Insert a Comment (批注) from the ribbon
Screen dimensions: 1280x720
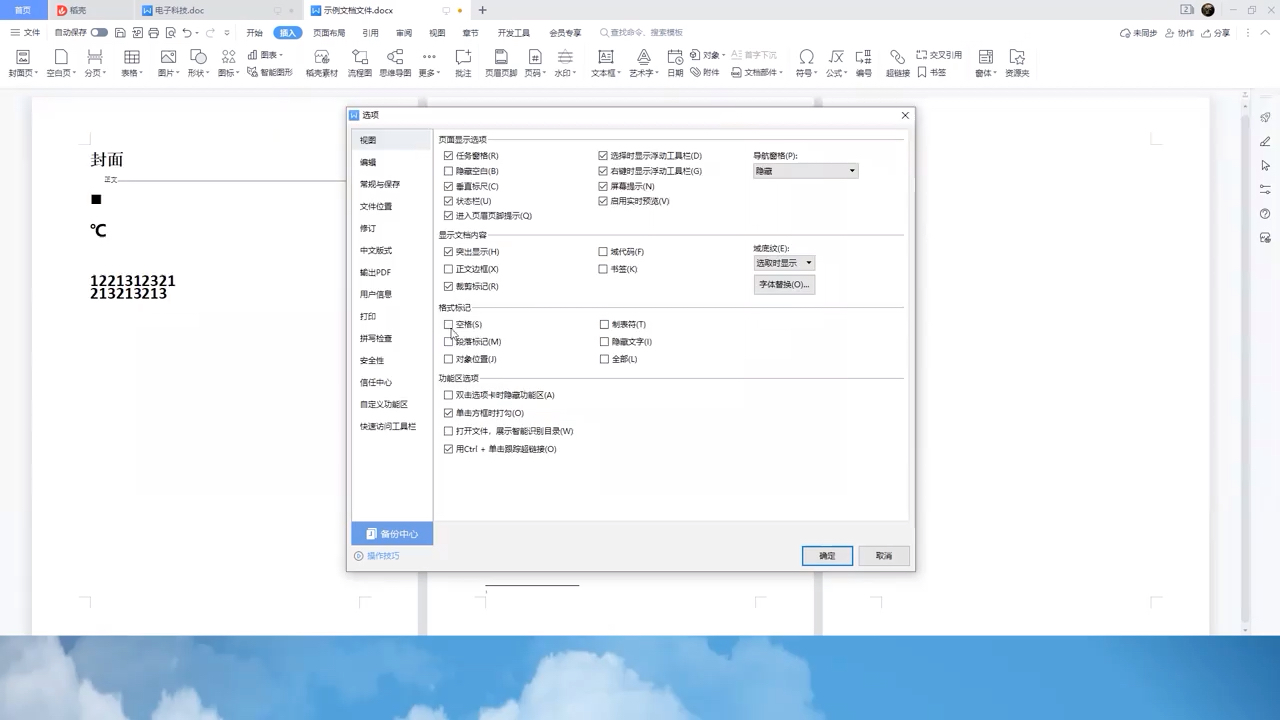tap(463, 63)
